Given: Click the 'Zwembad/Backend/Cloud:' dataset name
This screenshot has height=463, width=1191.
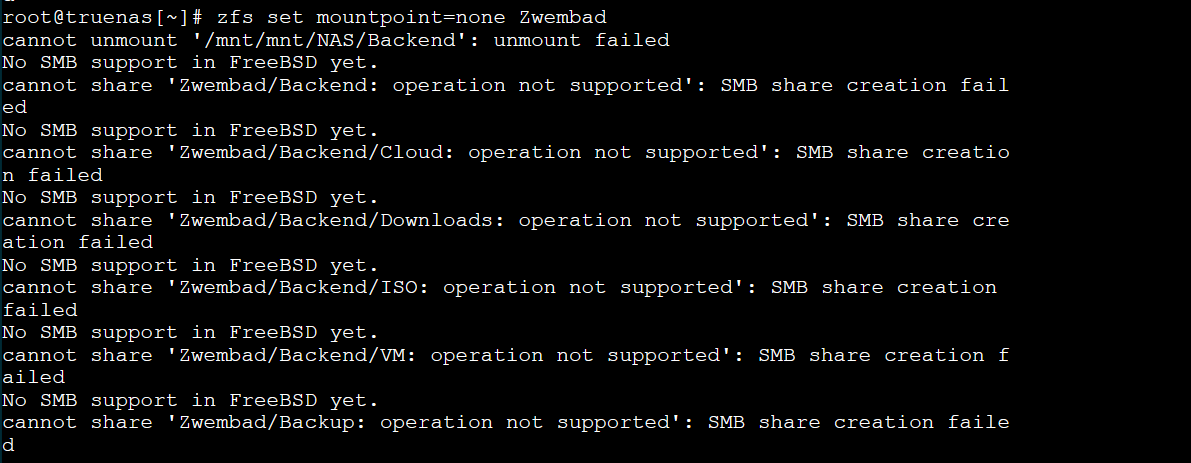Looking at the screenshot, I should point(317,153).
